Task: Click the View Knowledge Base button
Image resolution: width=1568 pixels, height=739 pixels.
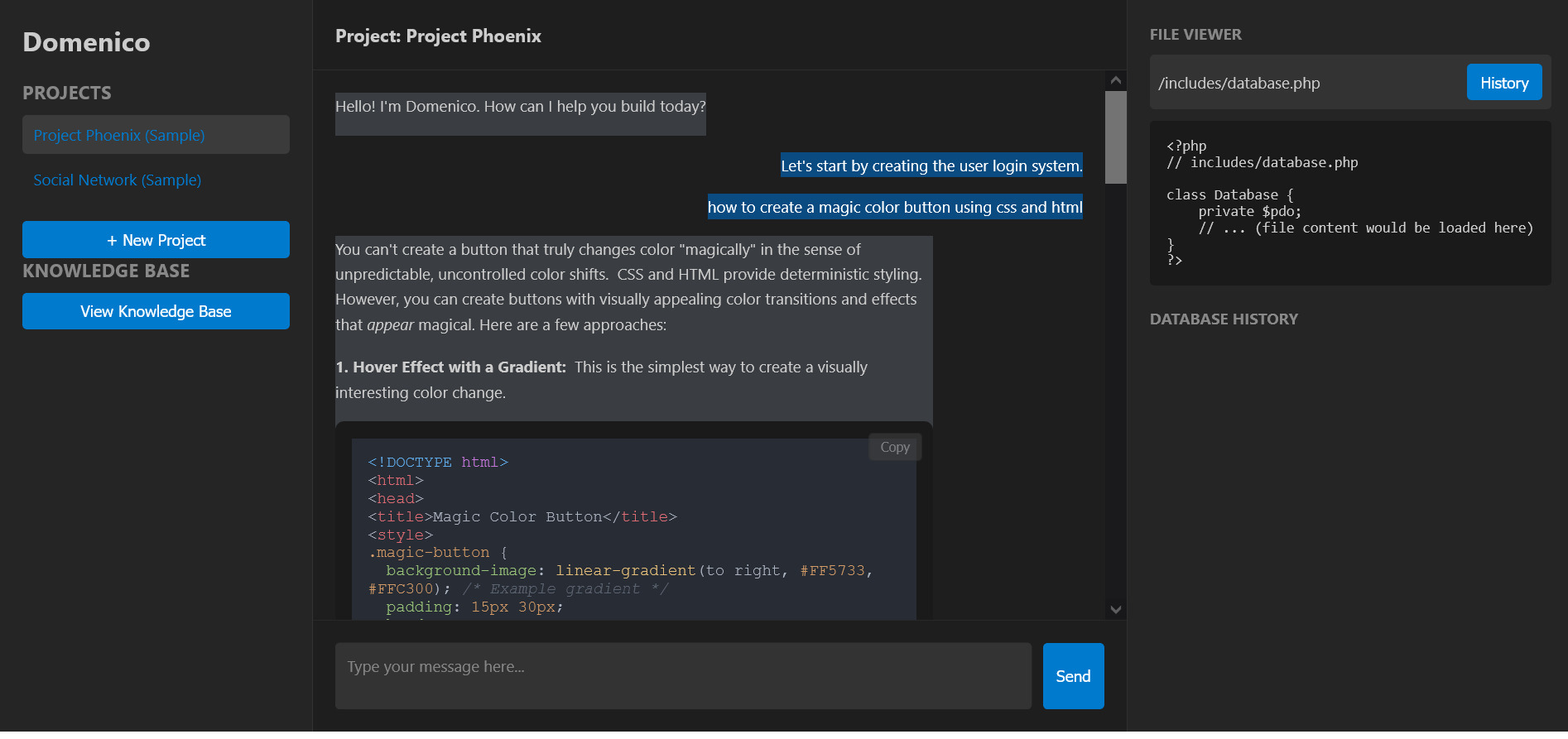Action: (156, 312)
